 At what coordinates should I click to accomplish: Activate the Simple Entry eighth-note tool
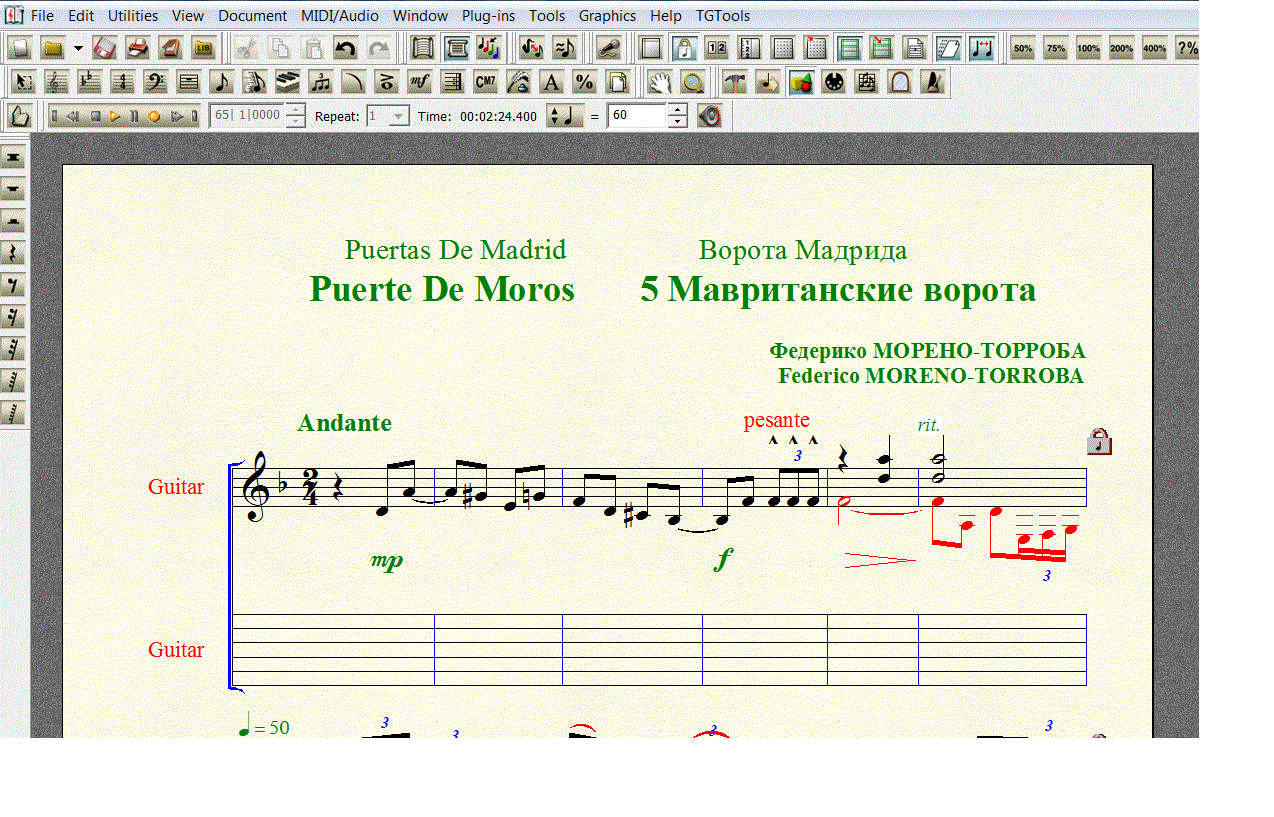[x=220, y=82]
